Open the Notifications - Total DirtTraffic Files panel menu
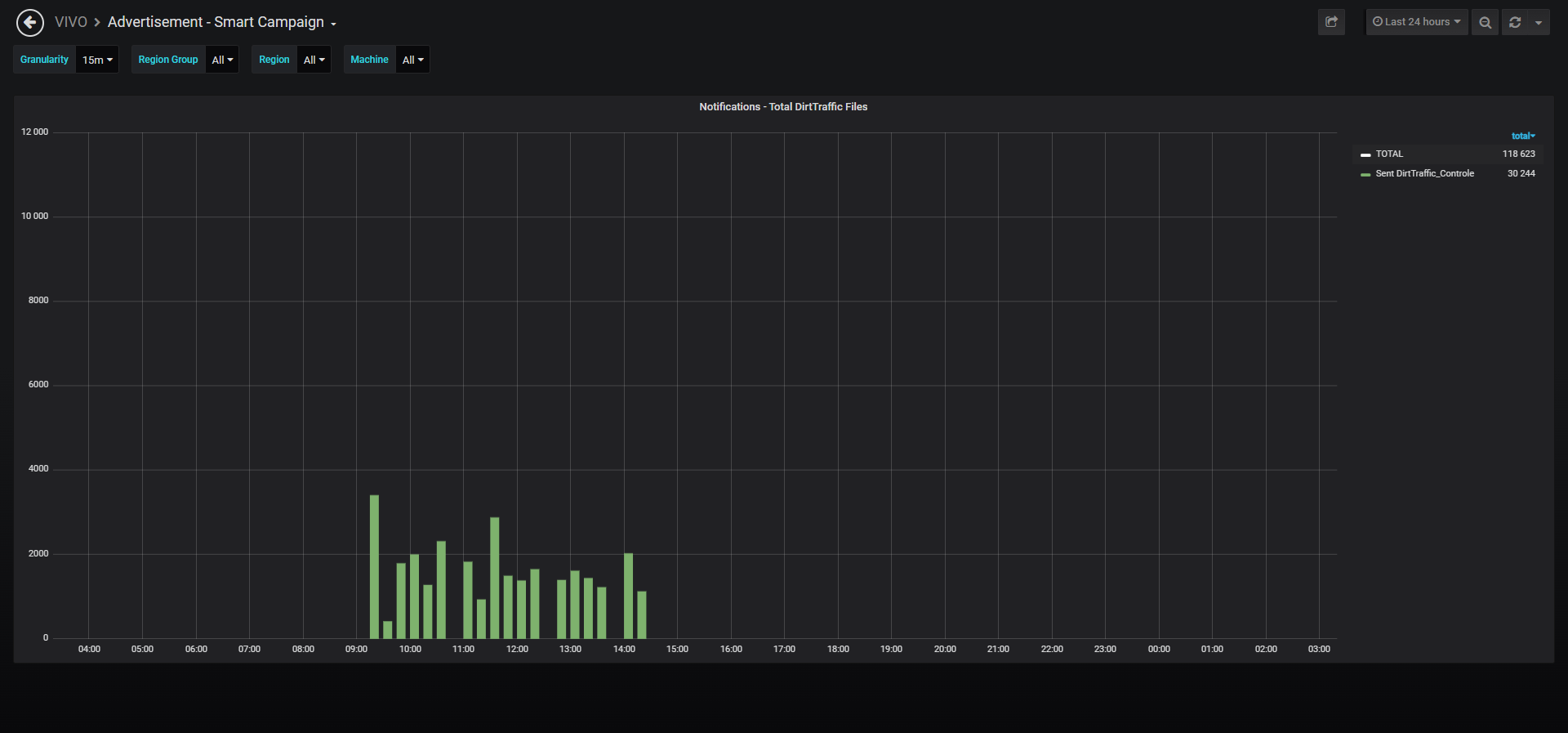Screen dimensions: 1568x733 pos(783,107)
